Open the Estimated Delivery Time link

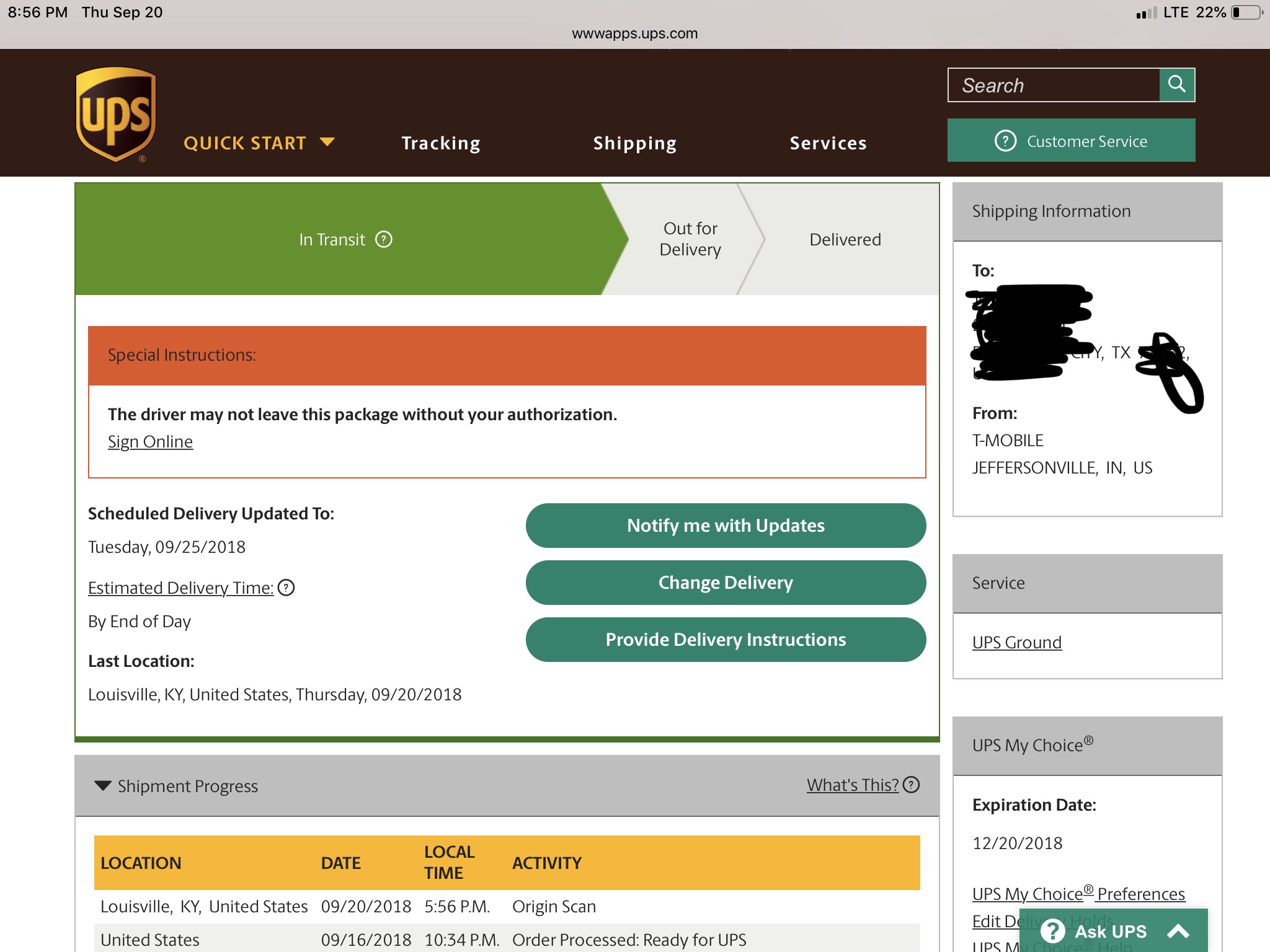[x=180, y=588]
